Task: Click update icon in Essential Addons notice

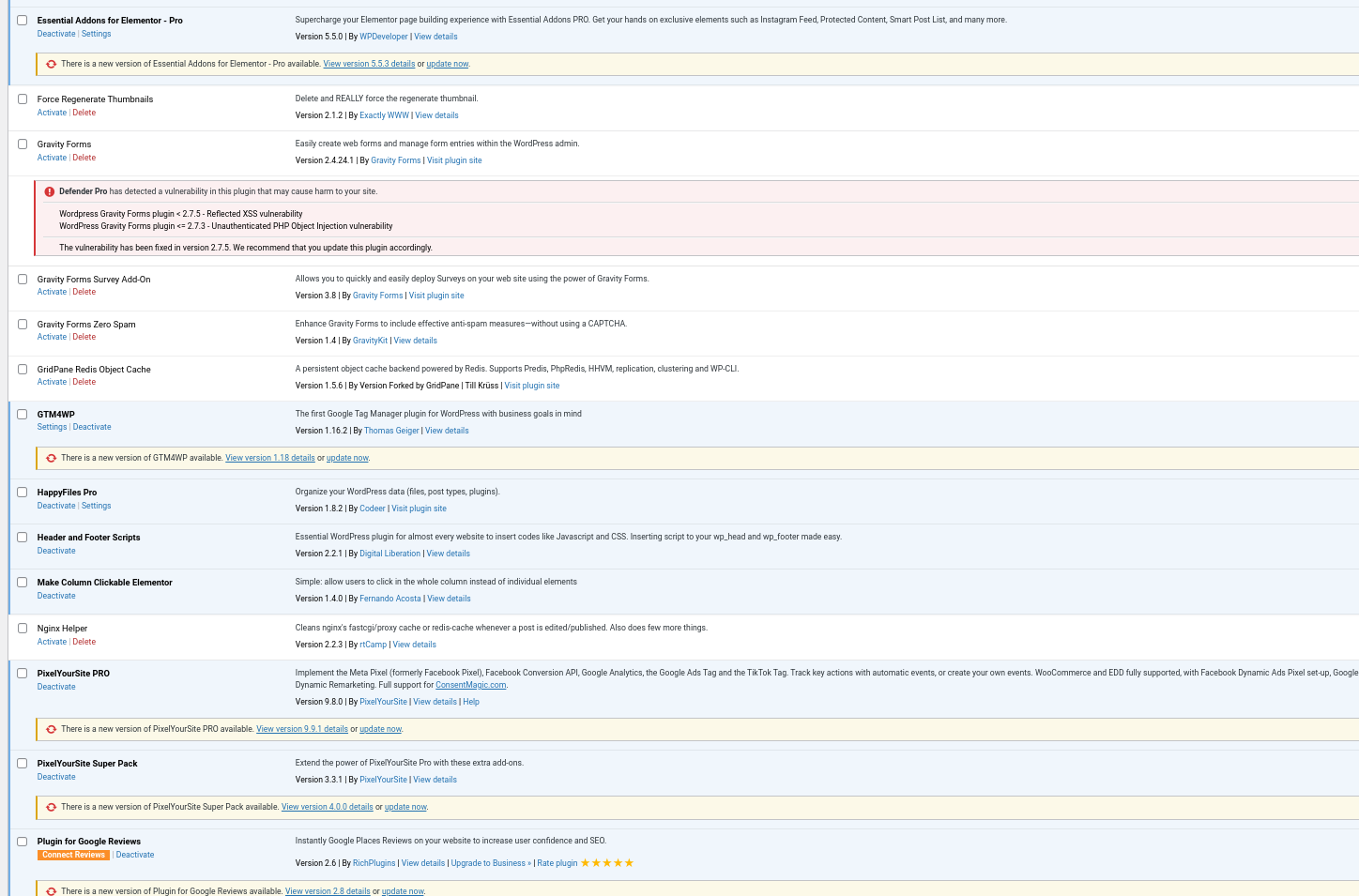Action: (51, 64)
